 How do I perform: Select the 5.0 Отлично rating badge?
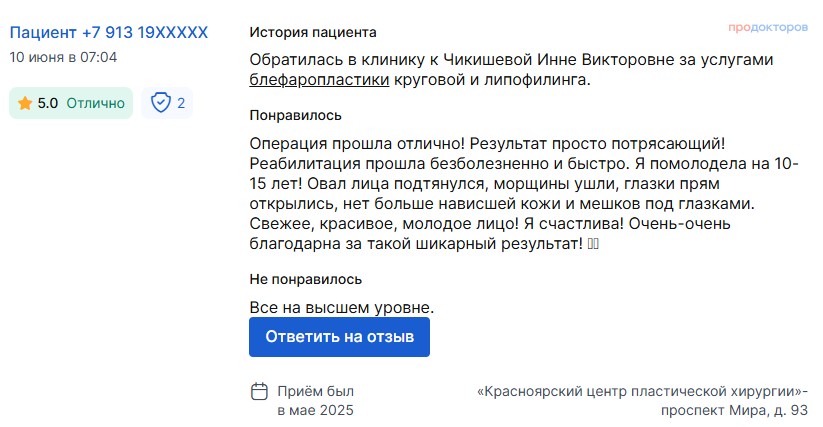[71, 103]
